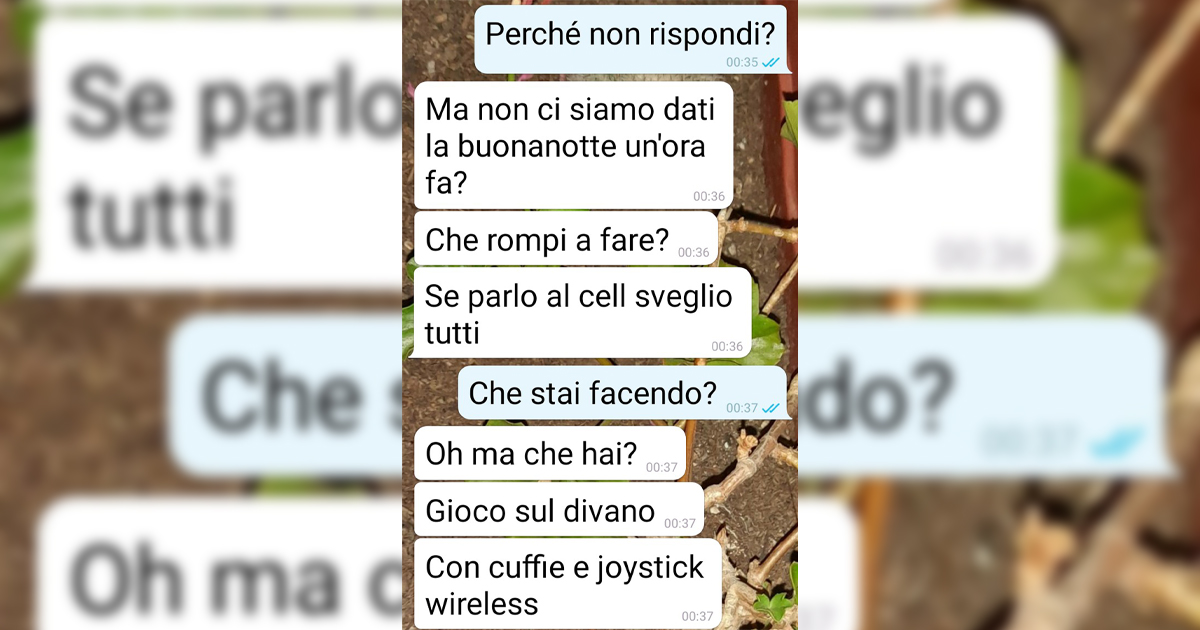This screenshot has height=630, width=1200.
Task: Select the 'Con cuffie e joystick wireless' message
Action: 567,584
